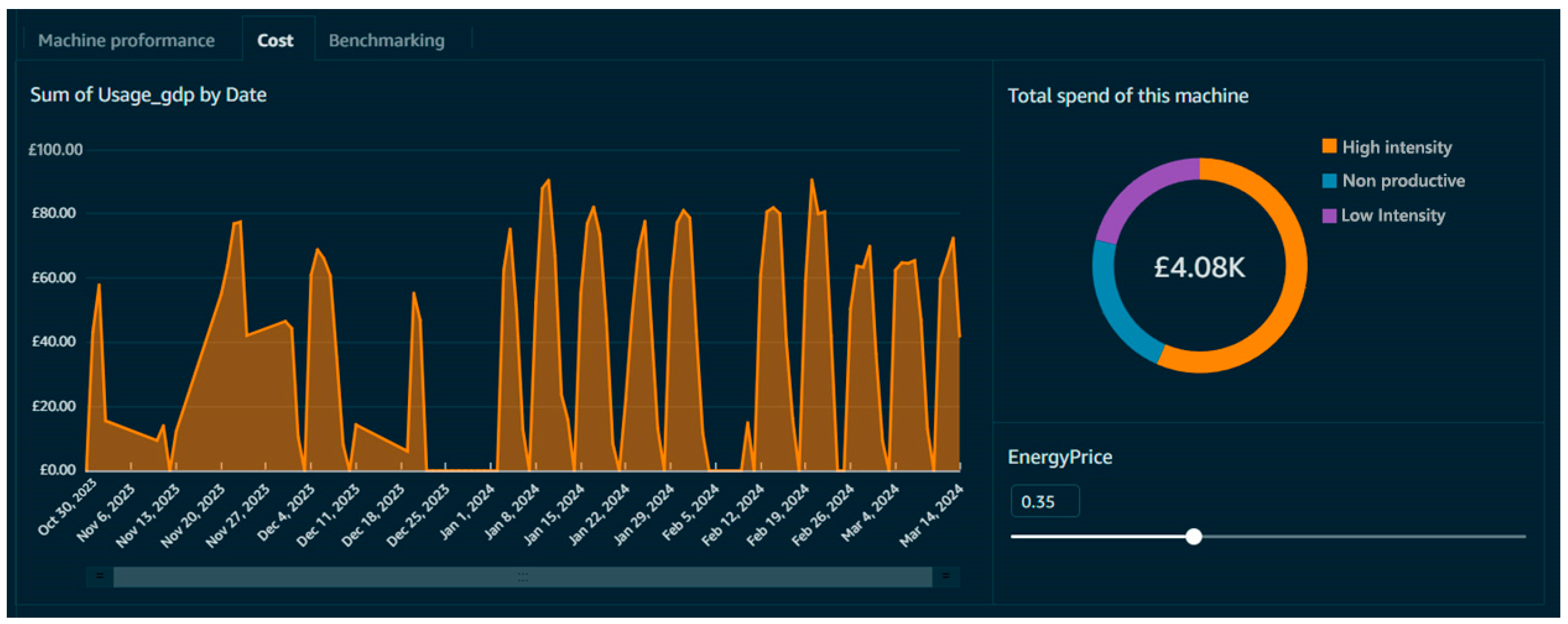
Task: Click the right handle of the date range scrollbar
Action: coord(945,575)
